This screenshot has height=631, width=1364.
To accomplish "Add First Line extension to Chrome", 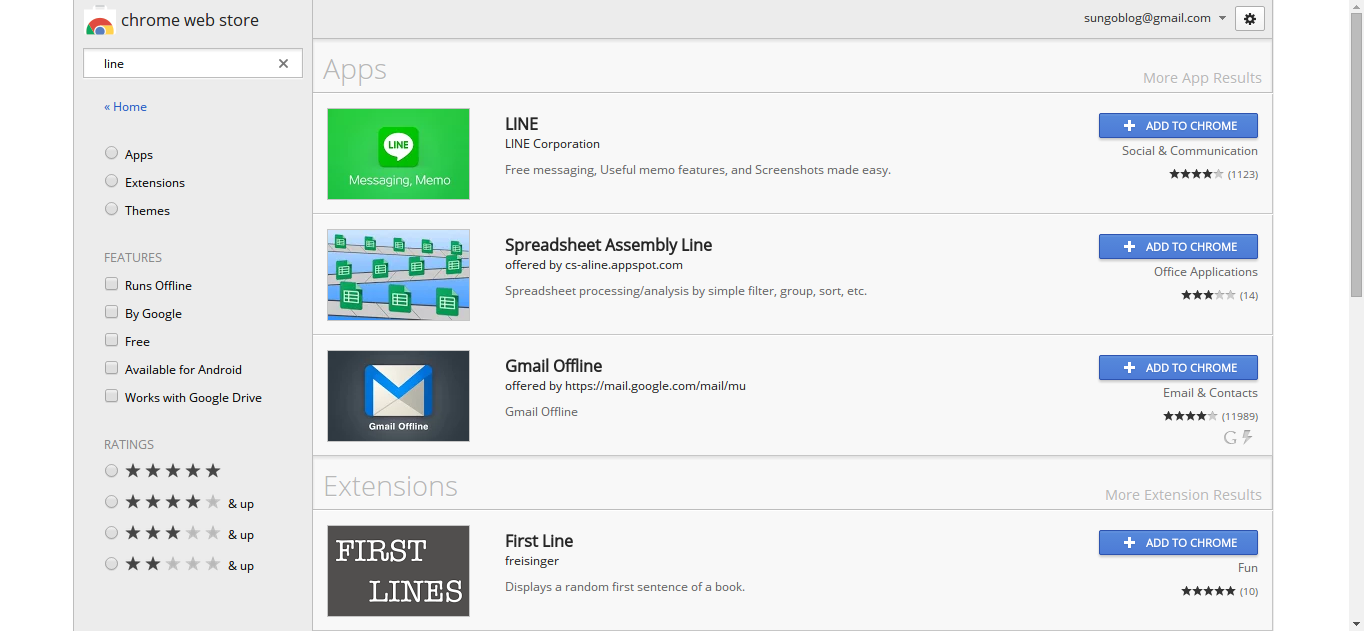I will tap(1178, 542).
